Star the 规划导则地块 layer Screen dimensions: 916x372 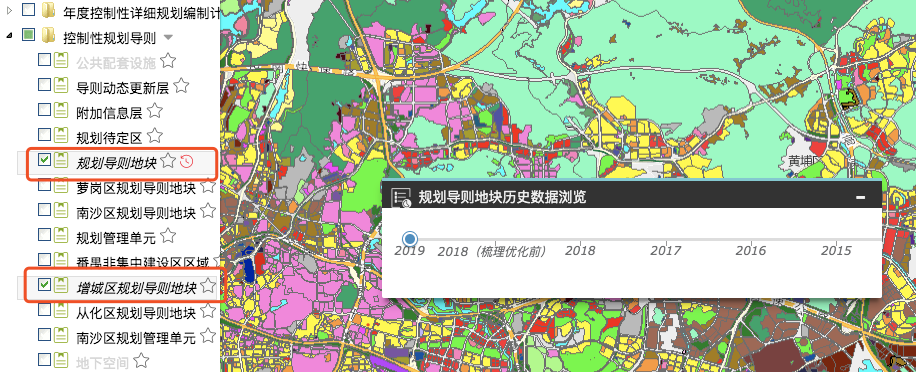(x=168, y=161)
